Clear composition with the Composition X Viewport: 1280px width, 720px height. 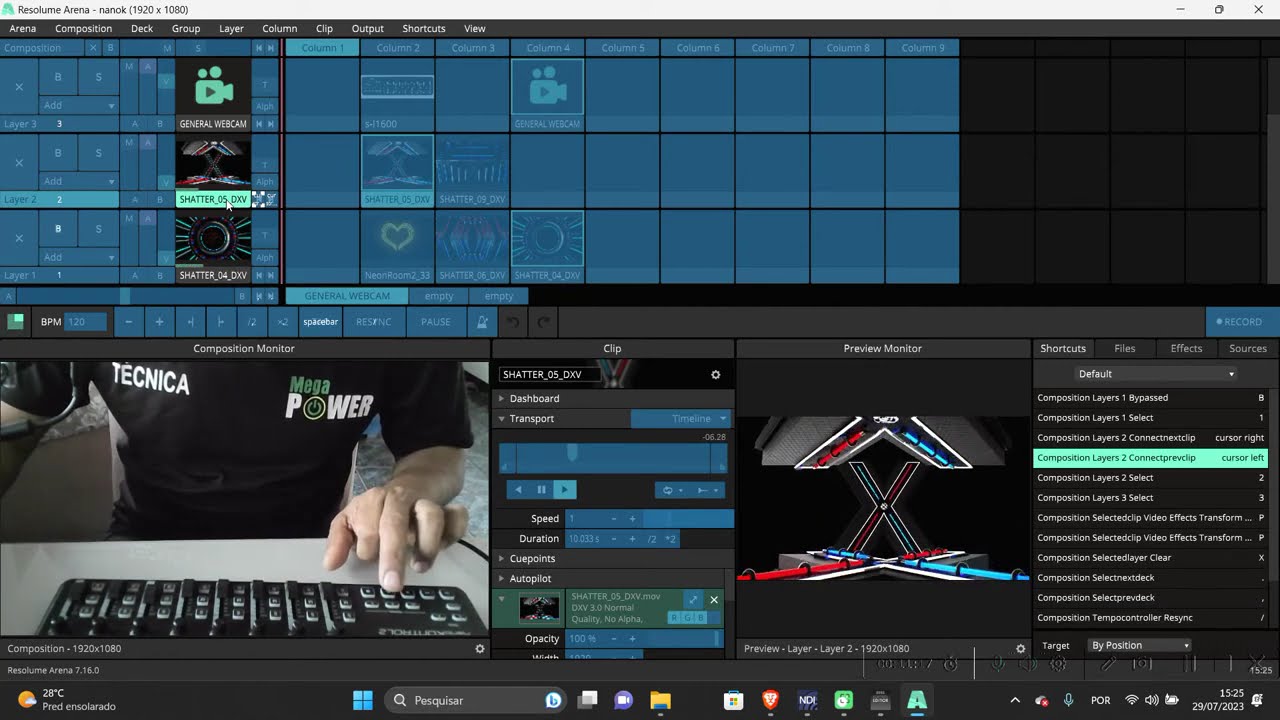click(x=93, y=48)
